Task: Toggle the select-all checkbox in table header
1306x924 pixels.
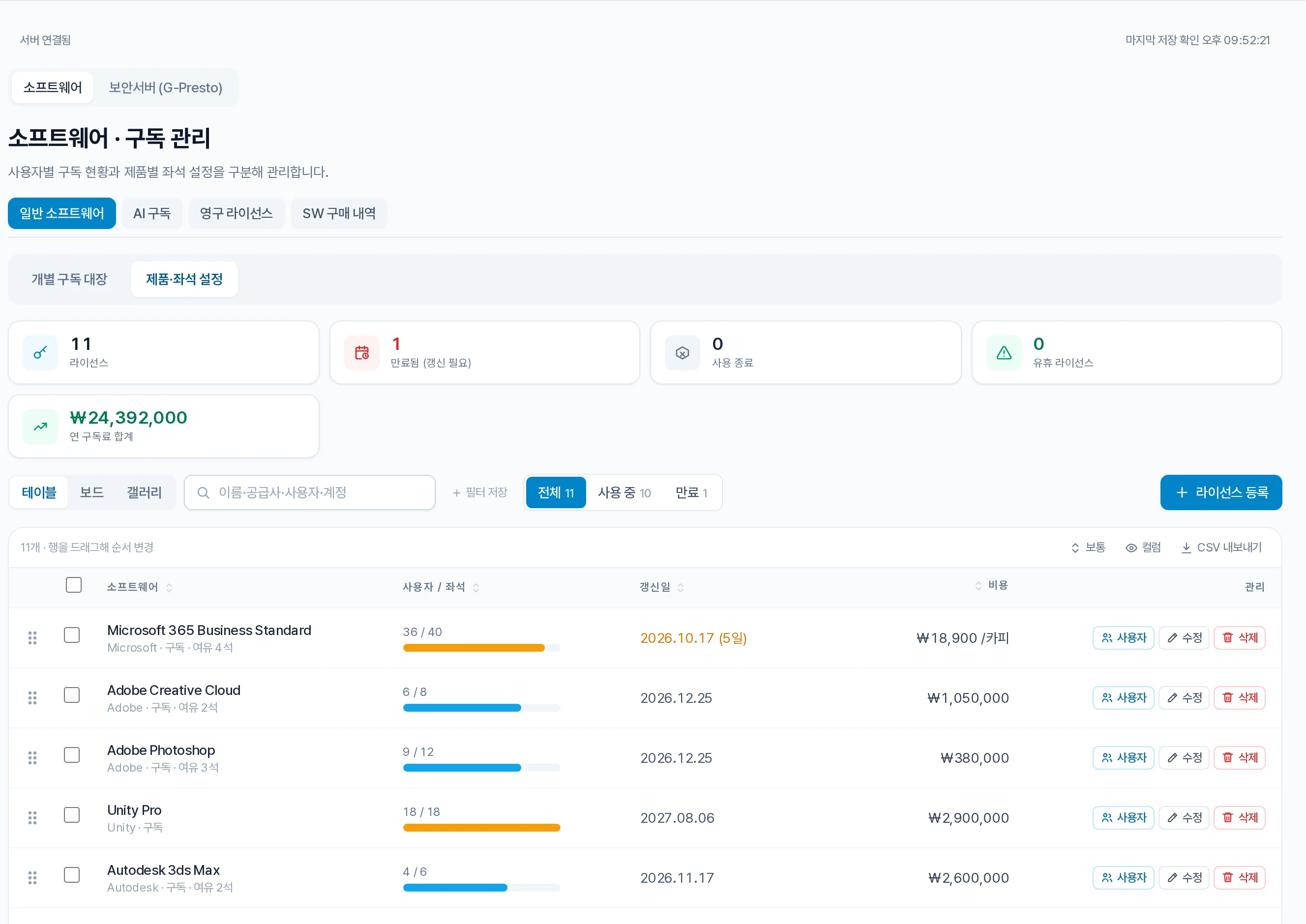Action: [73, 585]
